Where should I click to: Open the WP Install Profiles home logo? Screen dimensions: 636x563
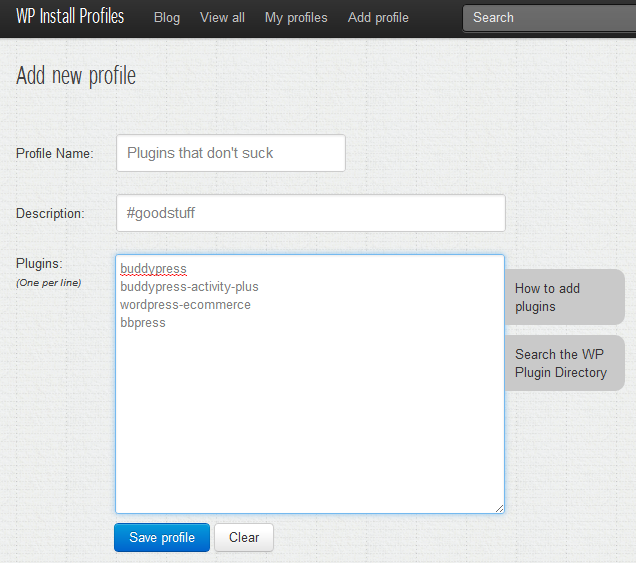[x=70, y=17]
